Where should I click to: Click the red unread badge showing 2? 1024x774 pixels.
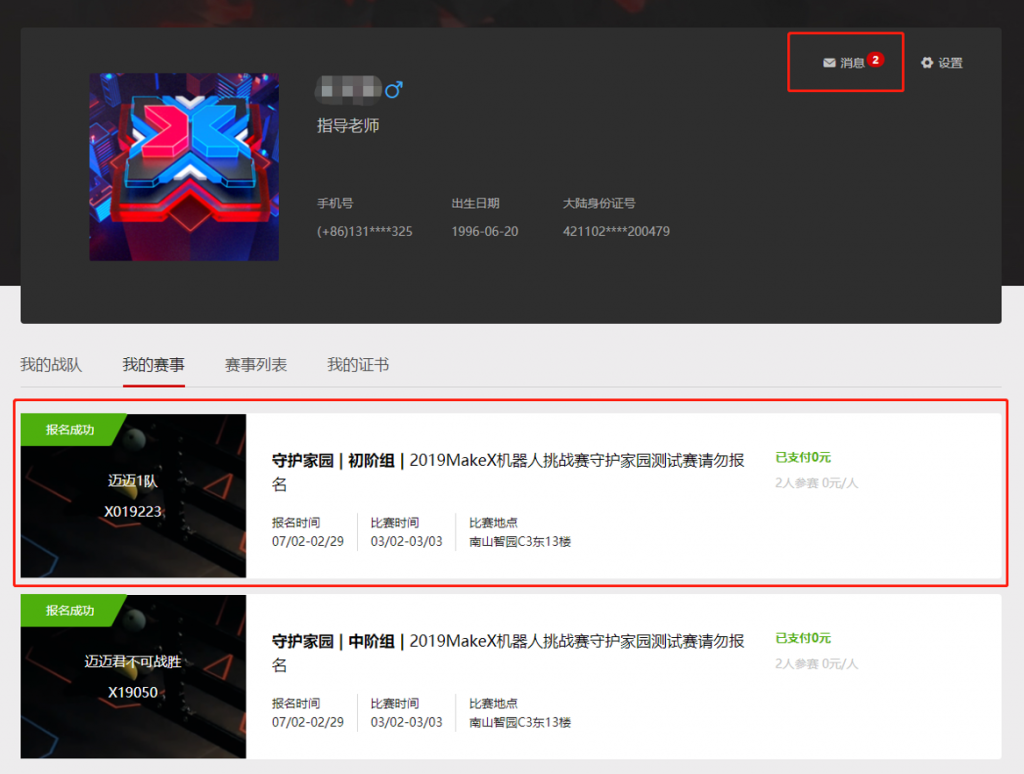tap(875, 60)
